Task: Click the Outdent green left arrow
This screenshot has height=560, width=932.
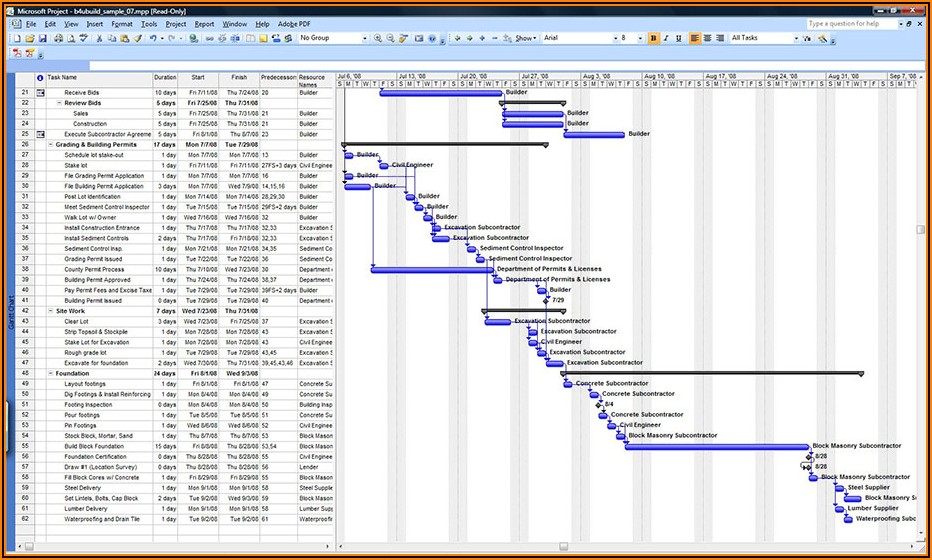Action: pos(457,38)
